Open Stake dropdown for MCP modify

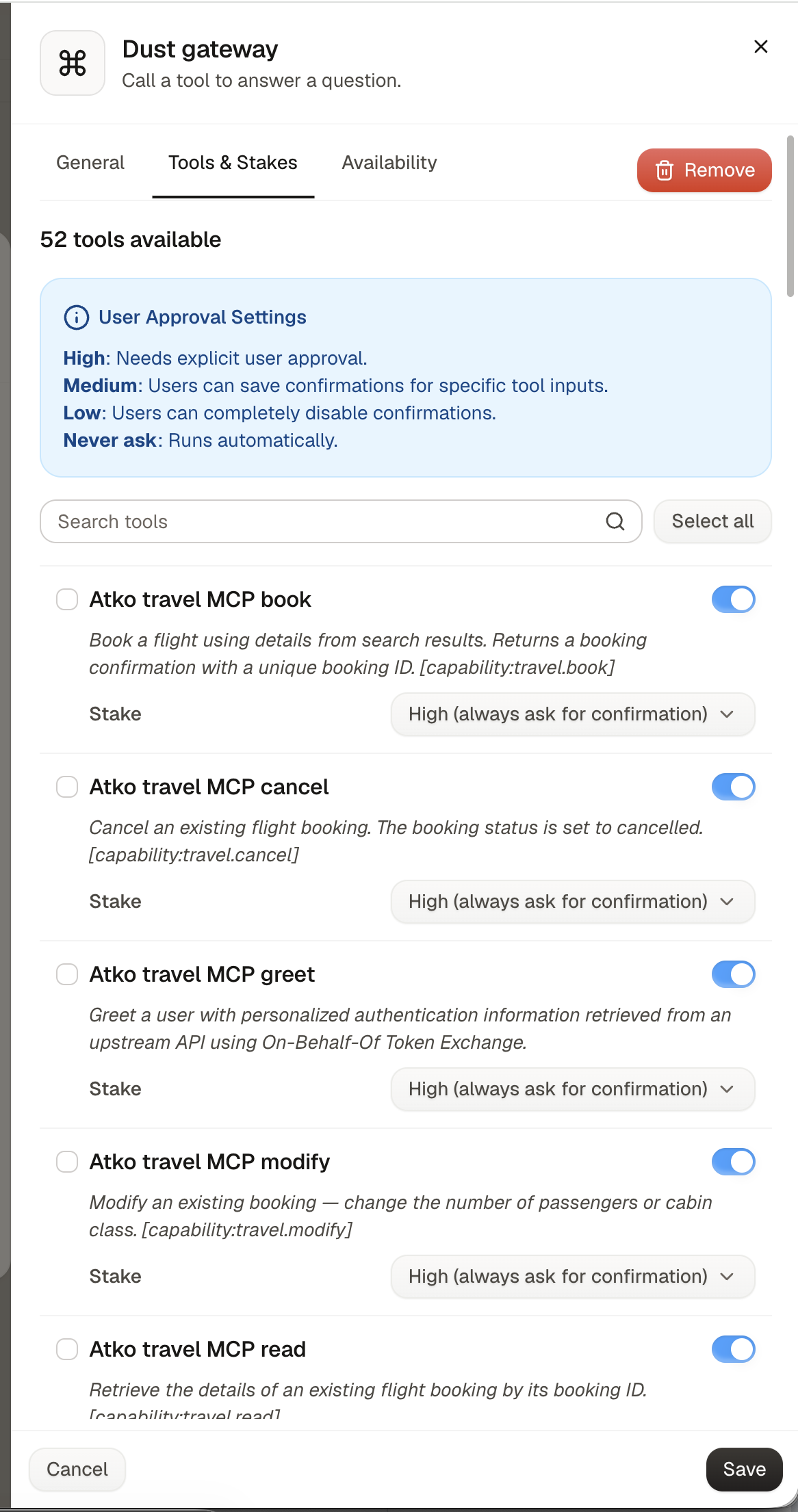click(x=573, y=1277)
